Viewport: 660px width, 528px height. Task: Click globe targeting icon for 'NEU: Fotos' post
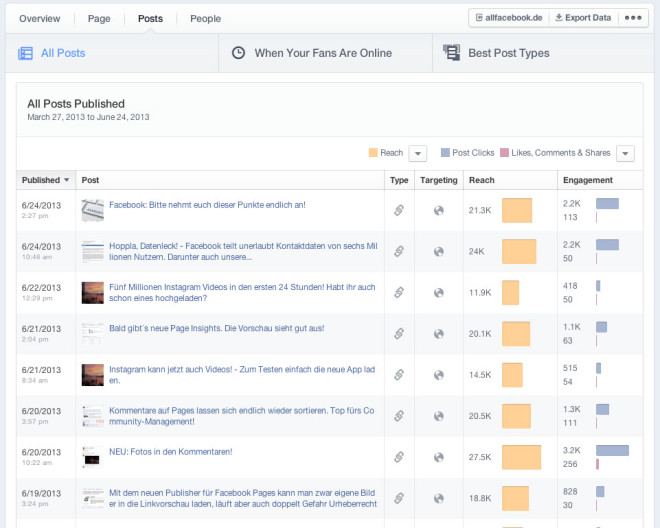439,457
